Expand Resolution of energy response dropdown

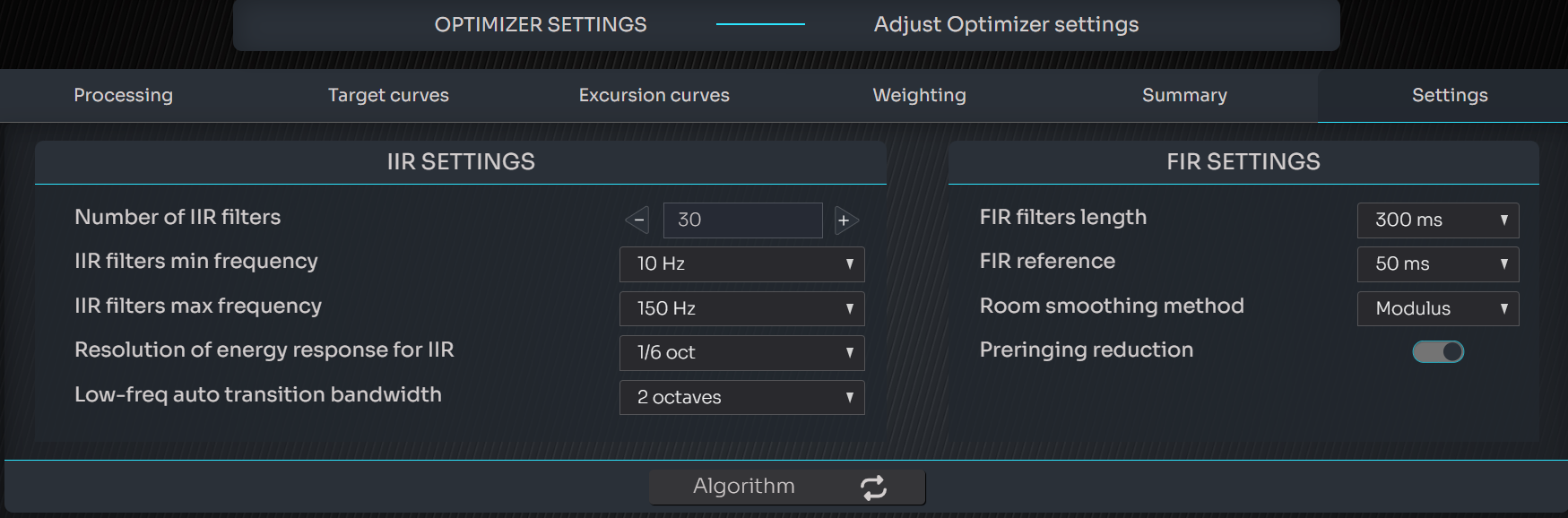(741, 352)
